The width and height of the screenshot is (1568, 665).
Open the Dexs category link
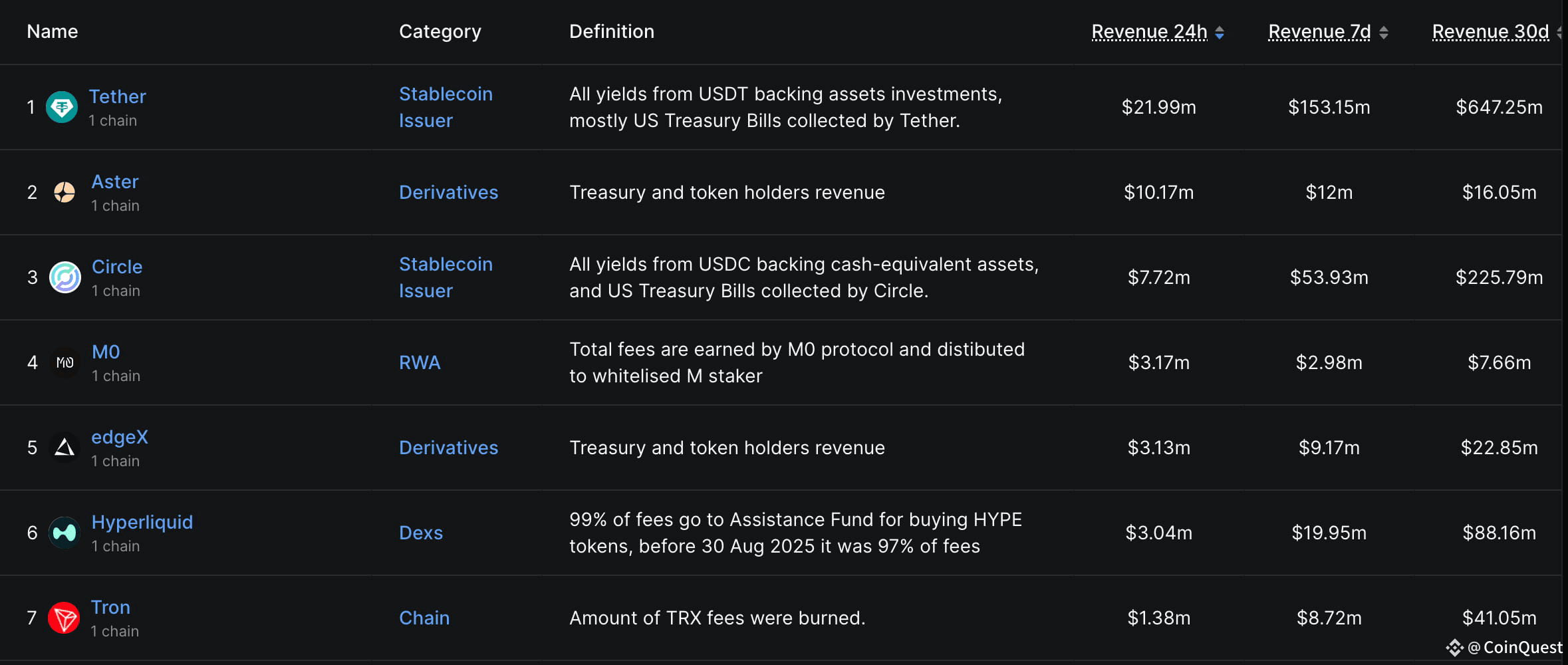point(420,533)
